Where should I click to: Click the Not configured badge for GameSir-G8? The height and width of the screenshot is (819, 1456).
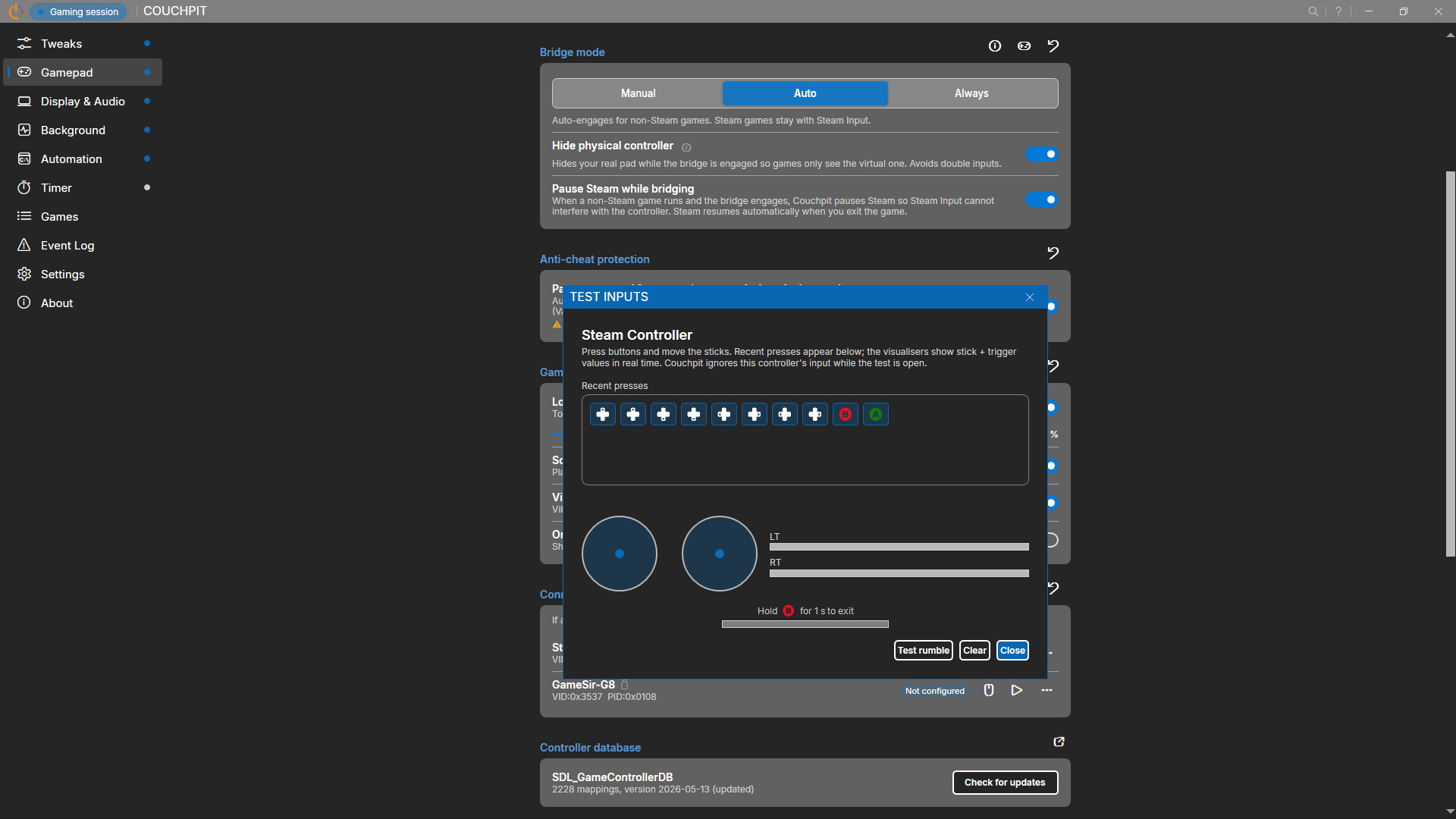(x=935, y=691)
